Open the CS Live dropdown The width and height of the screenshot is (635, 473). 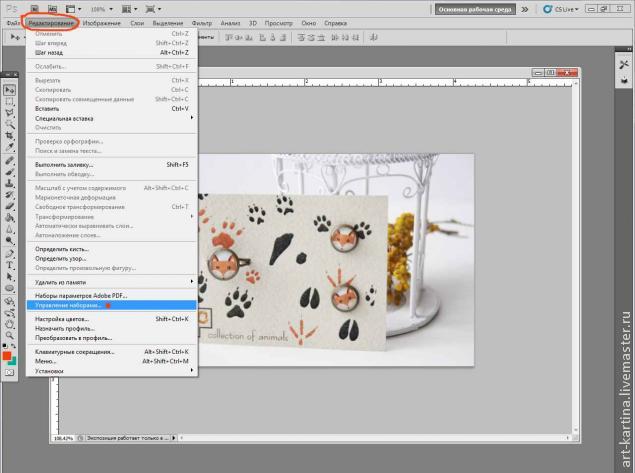coord(560,9)
